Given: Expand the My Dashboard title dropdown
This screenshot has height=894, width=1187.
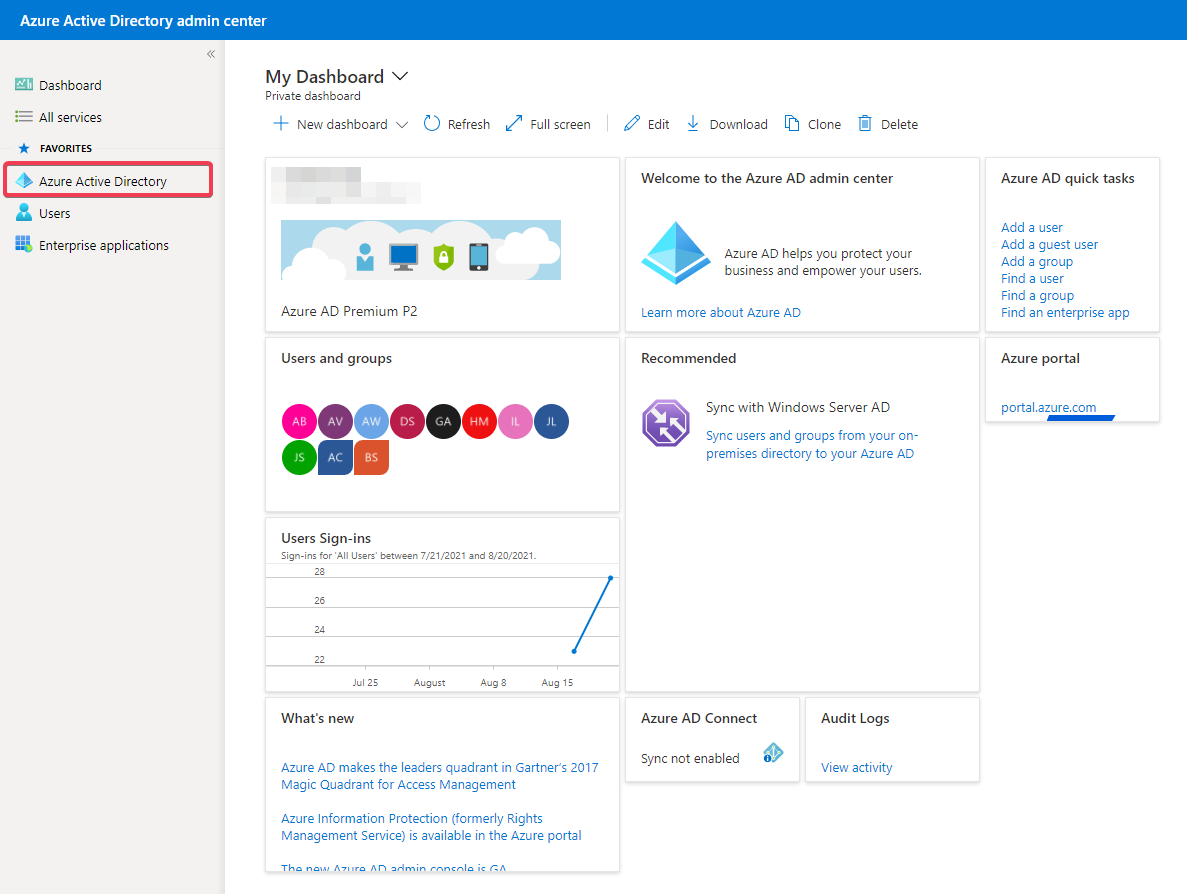Looking at the screenshot, I should pos(400,77).
